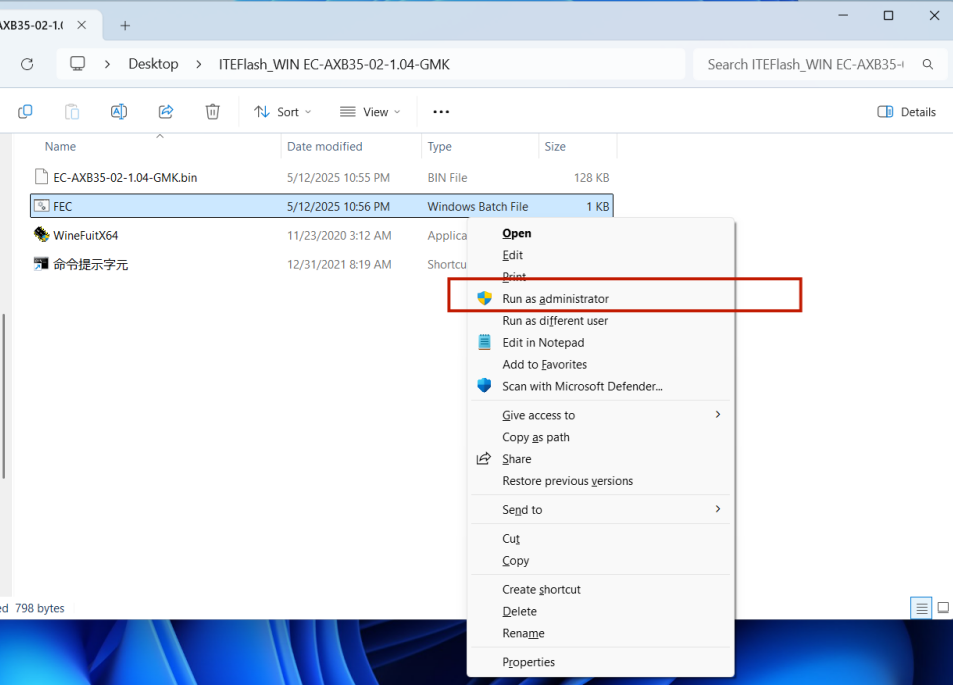Expand the Send to submenu arrow
953x685 pixels.
click(x=718, y=509)
